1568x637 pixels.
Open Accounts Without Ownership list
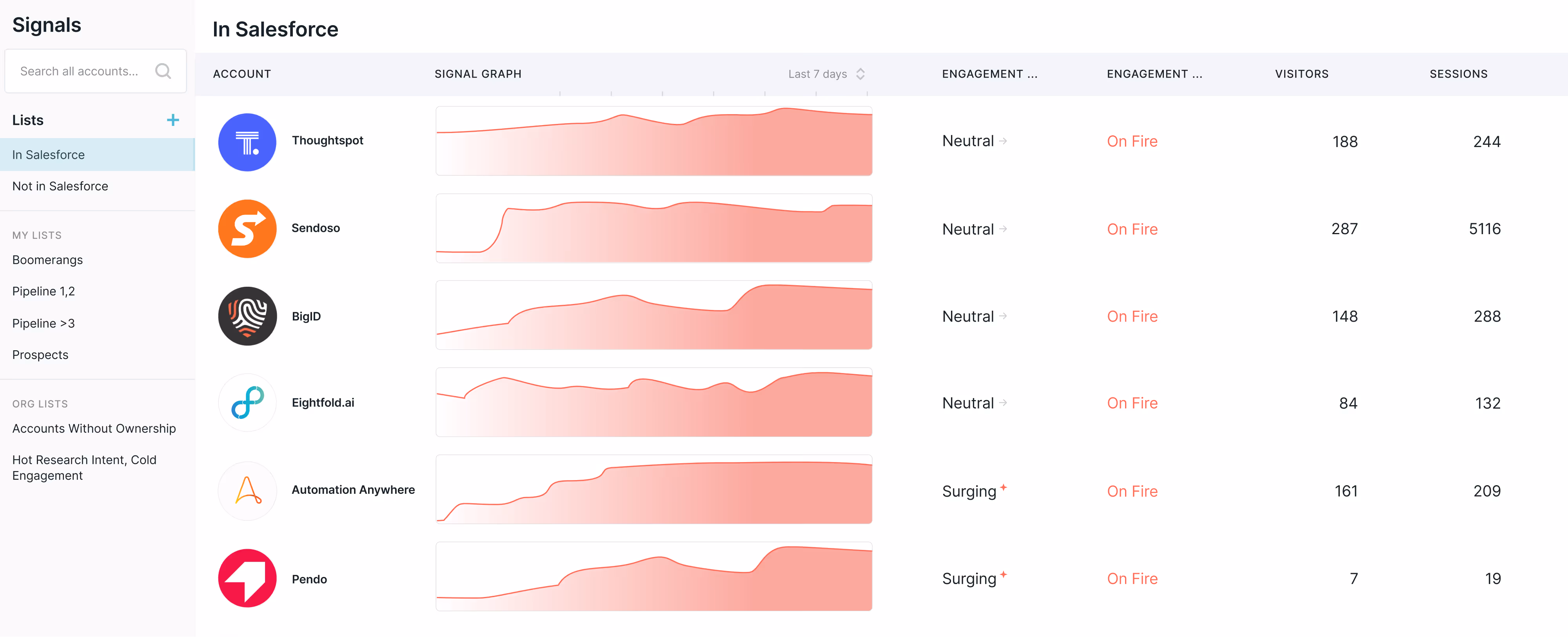94,429
